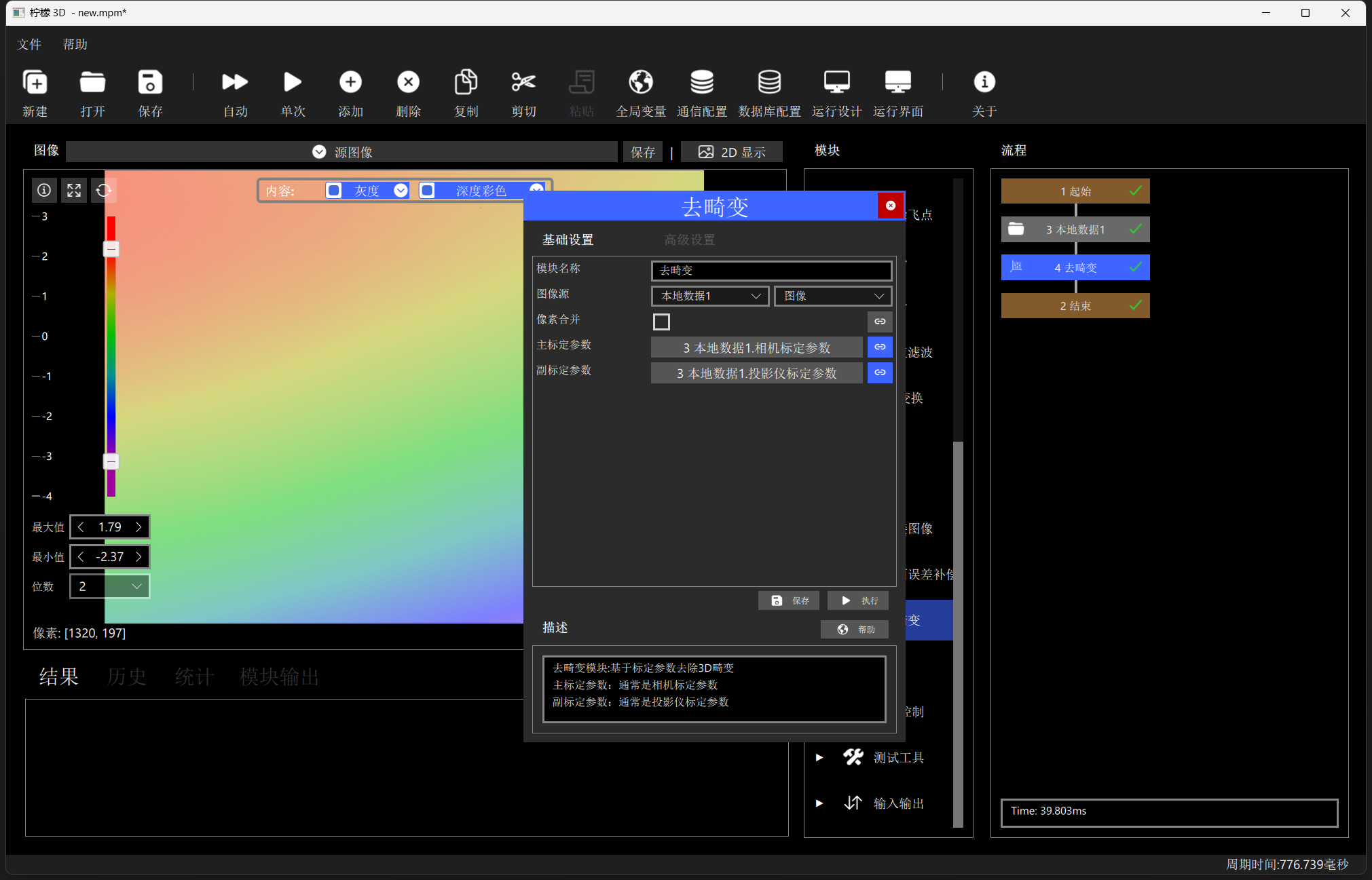Click the 新建 (New) toolbar icon

tap(35, 83)
